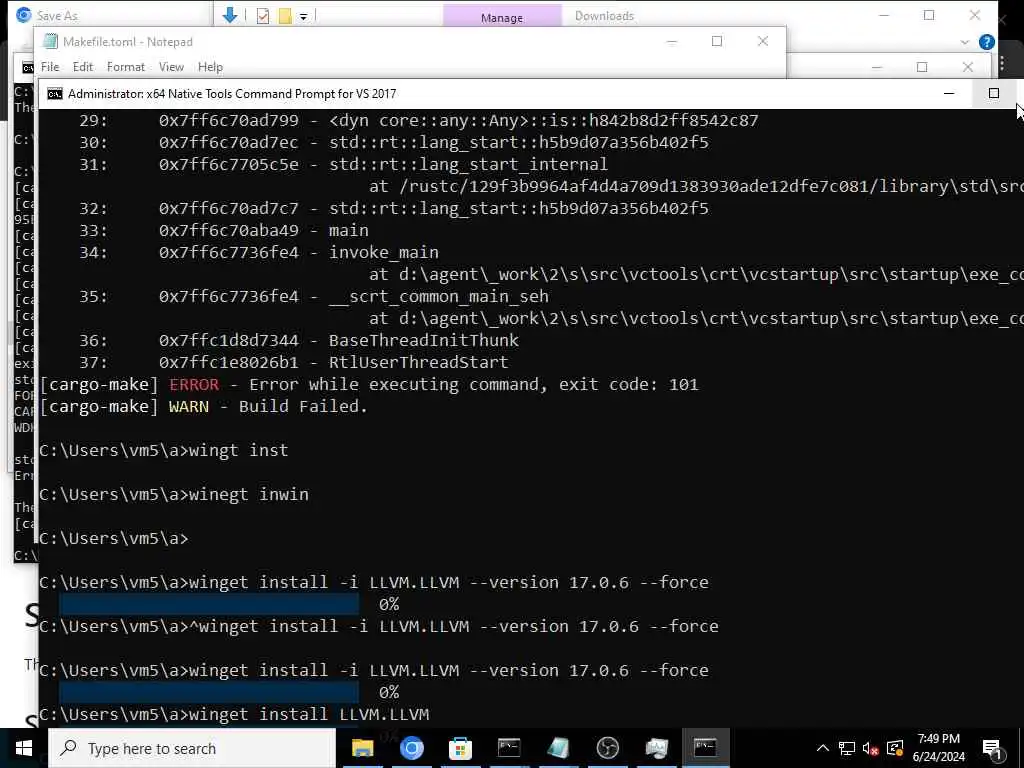Open the notification center icon
1024x768 pixels.
click(x=991, y=748)
